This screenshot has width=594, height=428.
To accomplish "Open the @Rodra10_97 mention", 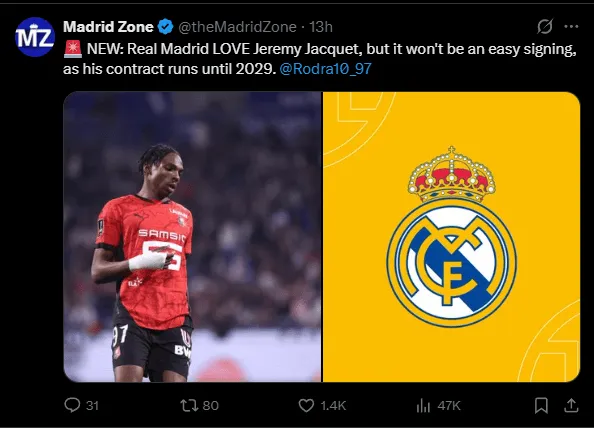I will click(325, 69).
